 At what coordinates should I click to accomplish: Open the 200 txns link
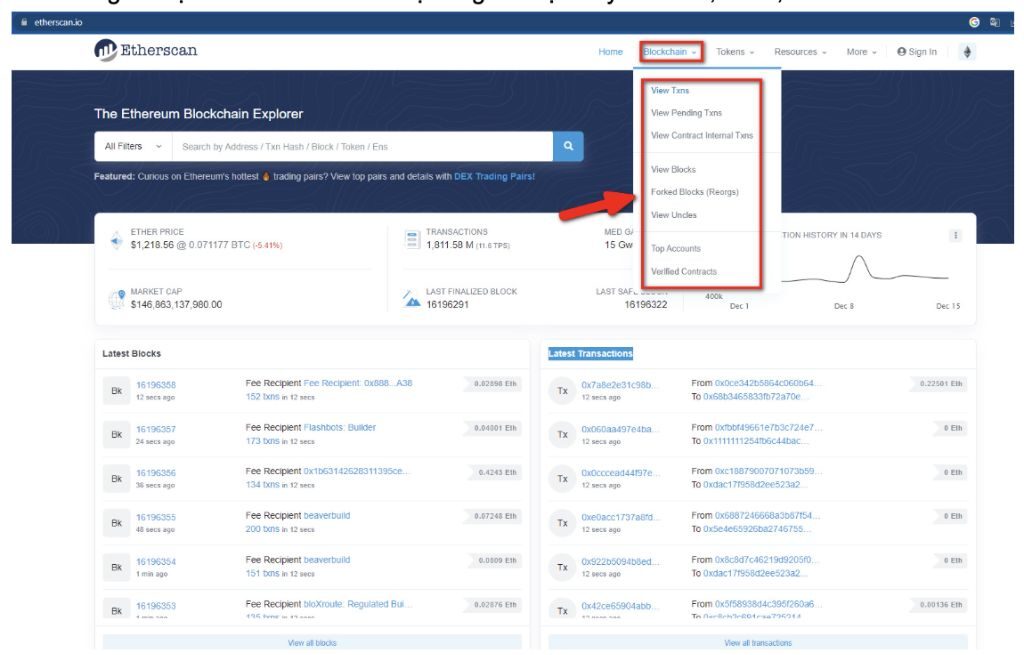(262, 529)
